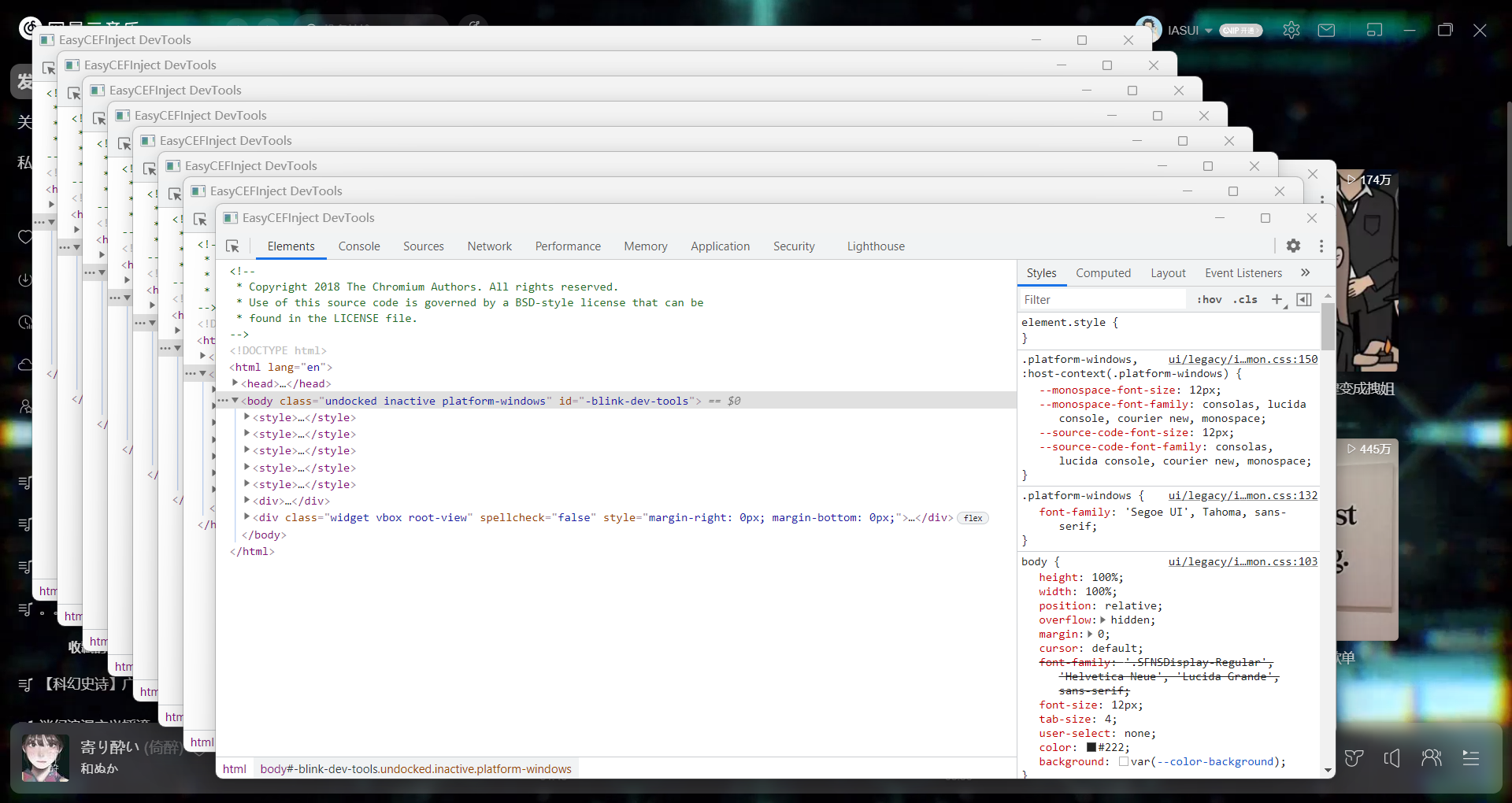Open the mail messages icon
Screen dimensions: 1512x803
pos(1327,31)
